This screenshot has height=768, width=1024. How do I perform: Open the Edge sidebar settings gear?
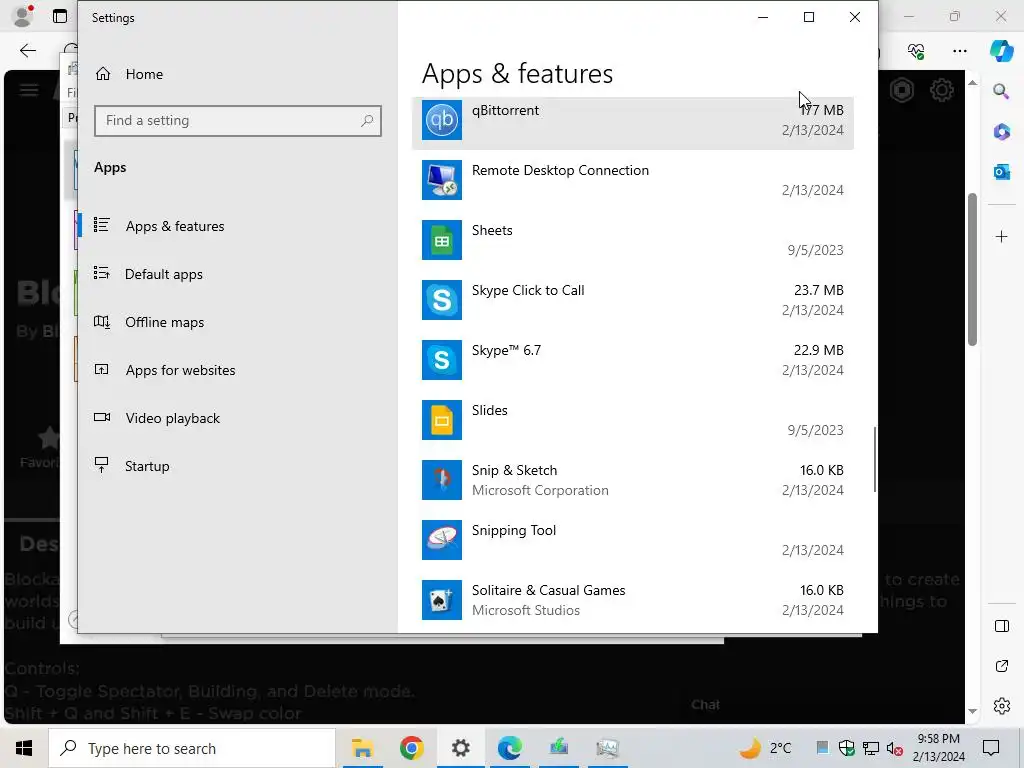click(1001, 706)
